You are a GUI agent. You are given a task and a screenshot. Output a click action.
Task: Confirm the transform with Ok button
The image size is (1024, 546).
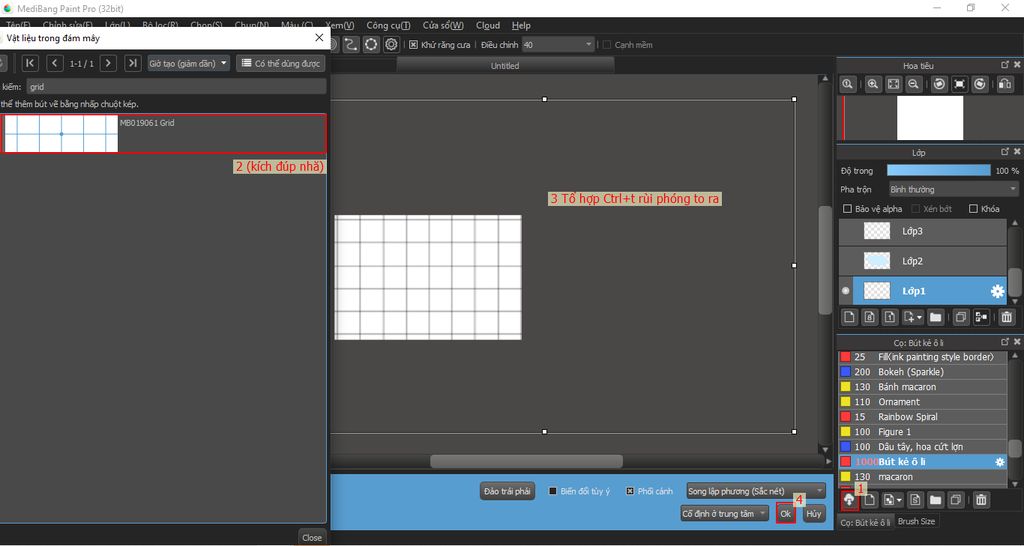coord(786,513)
